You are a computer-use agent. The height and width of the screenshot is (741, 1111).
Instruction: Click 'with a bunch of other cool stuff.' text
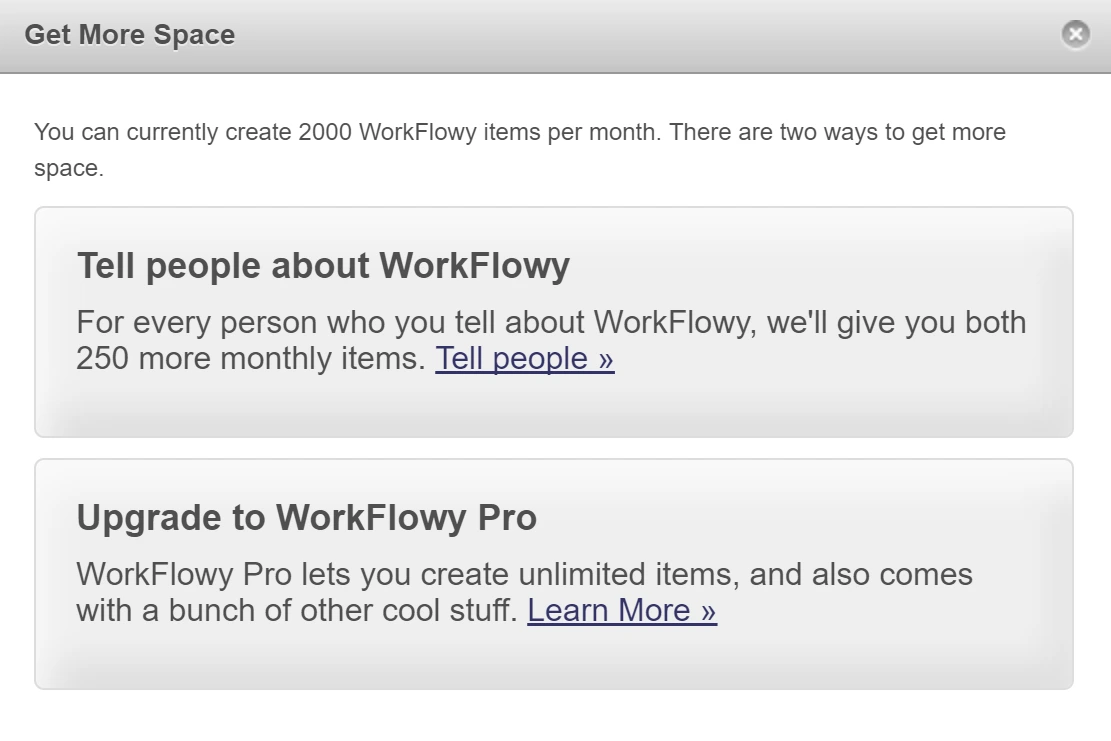(297, 611)
